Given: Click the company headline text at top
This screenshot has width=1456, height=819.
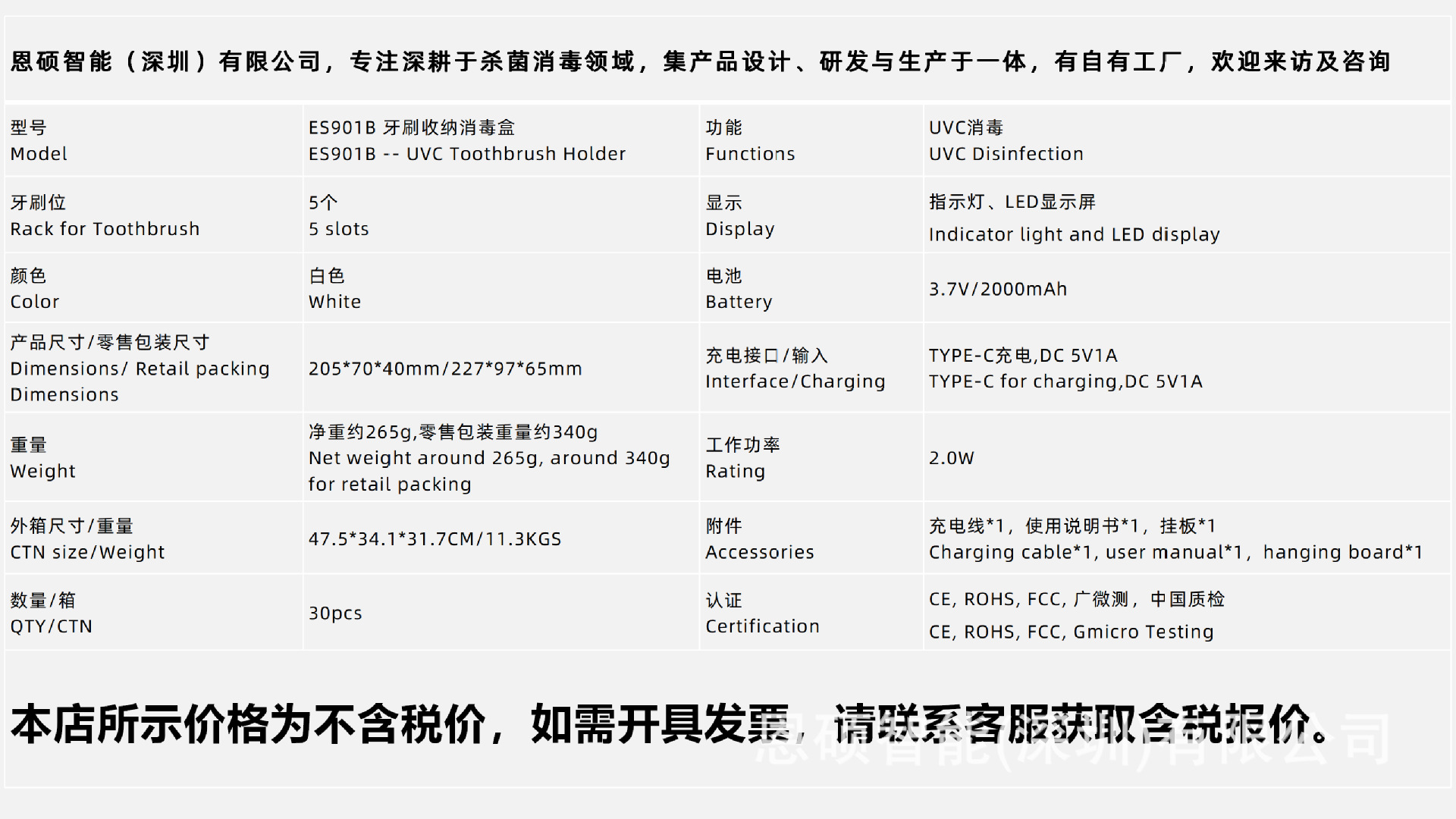Looking at the screenshot, I should point(699,61).
